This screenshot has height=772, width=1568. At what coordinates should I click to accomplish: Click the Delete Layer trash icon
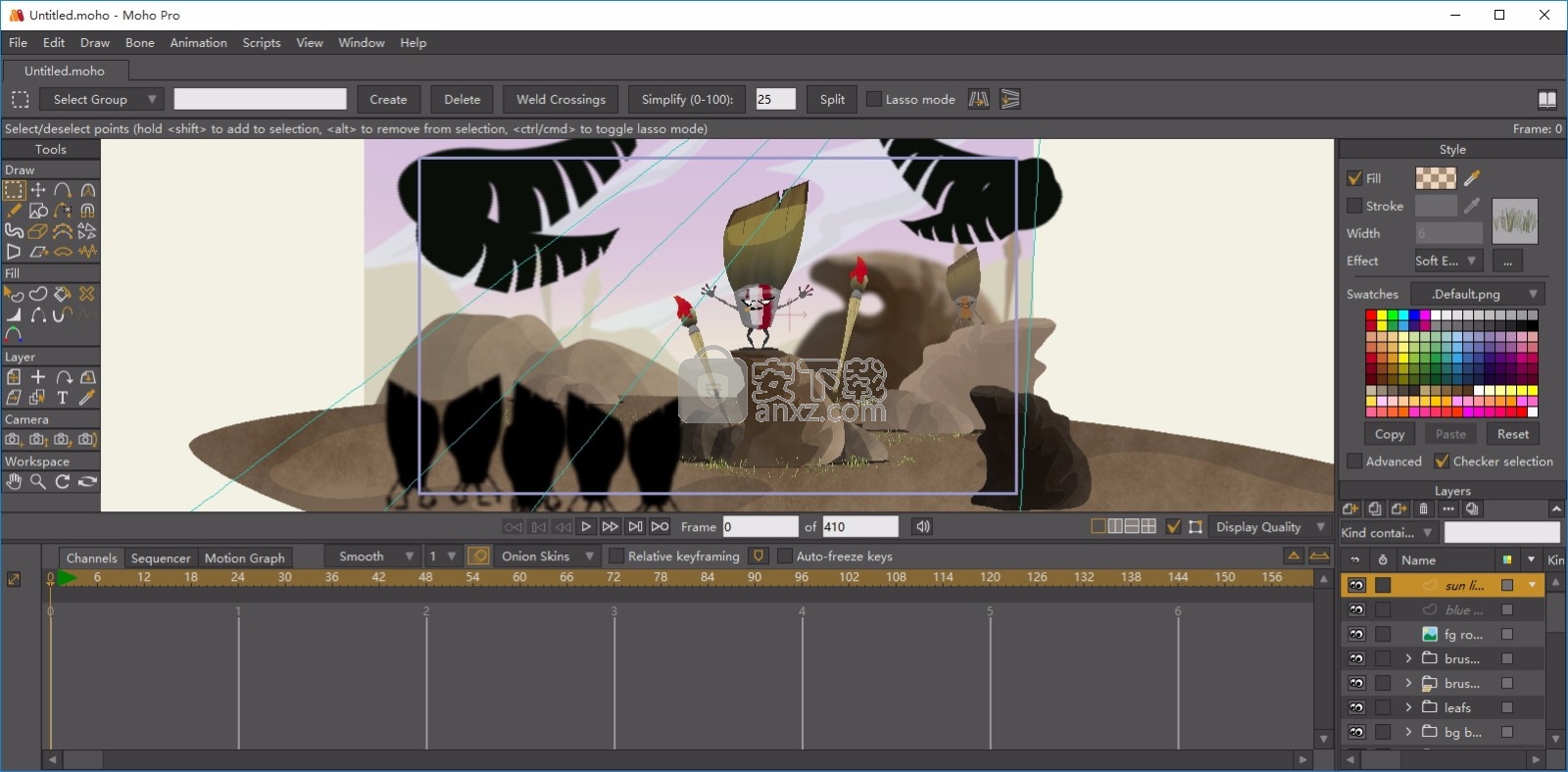pos(1424,509)
